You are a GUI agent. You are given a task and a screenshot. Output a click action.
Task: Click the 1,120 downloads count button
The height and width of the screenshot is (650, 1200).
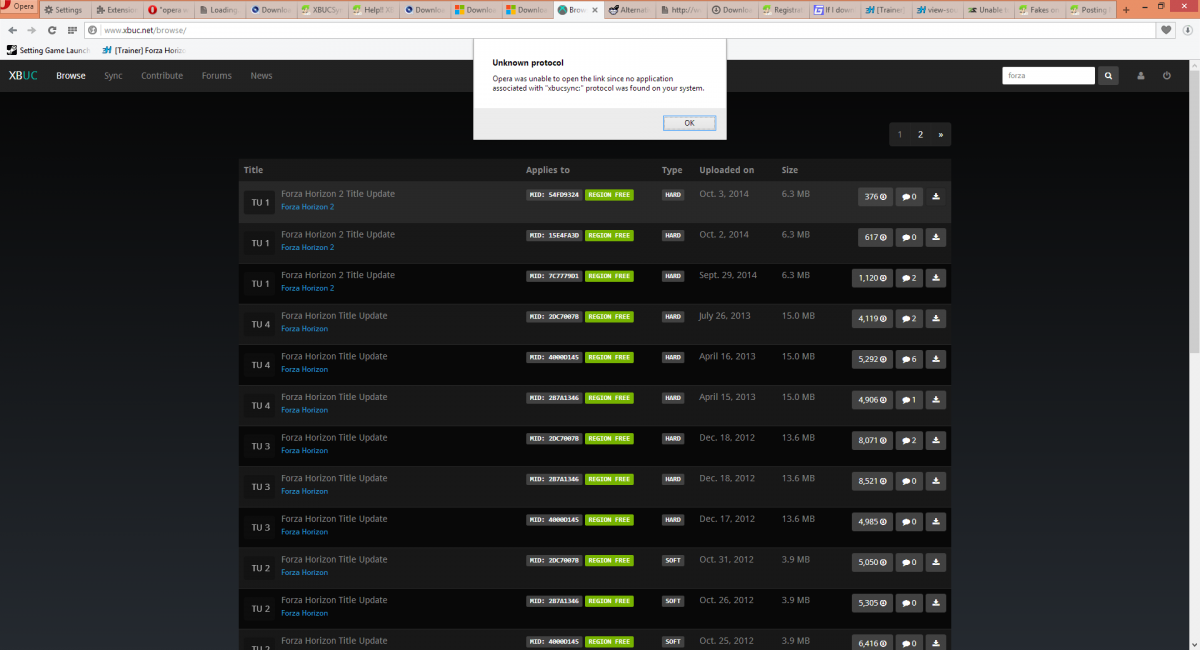871,278
